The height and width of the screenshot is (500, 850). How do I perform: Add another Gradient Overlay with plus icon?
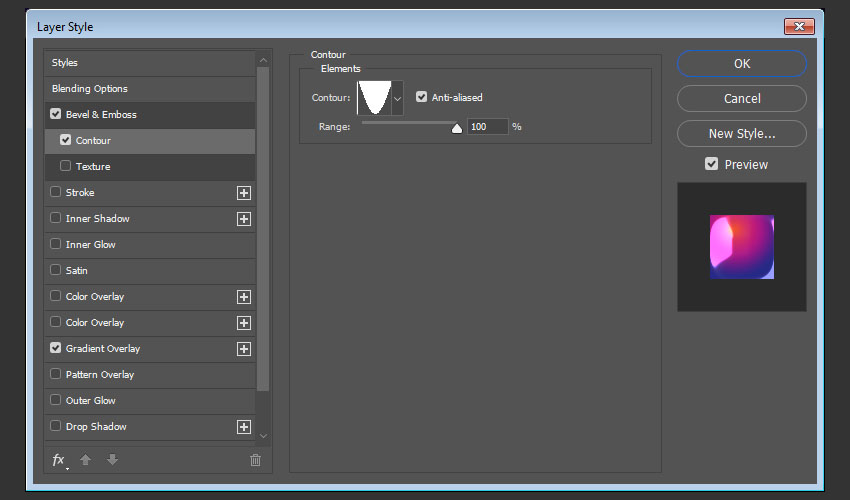coord(243,349)
